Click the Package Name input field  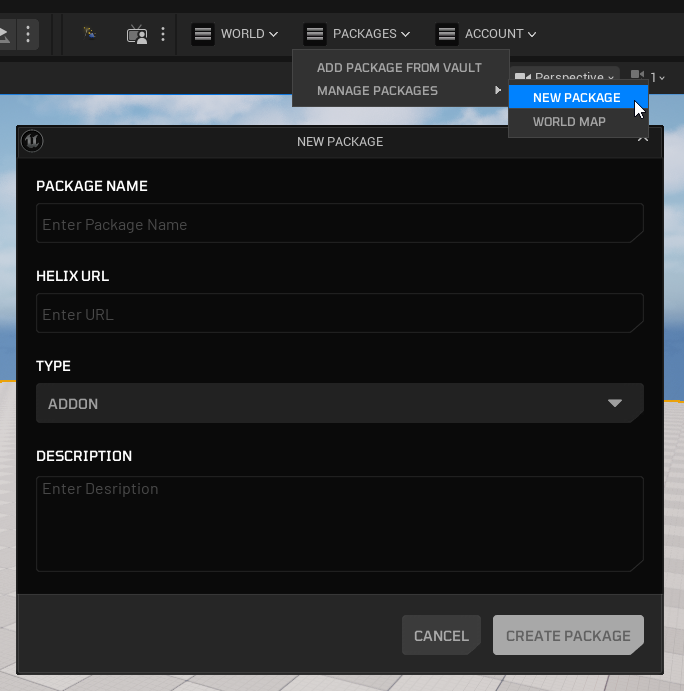[x=340, y=223]
